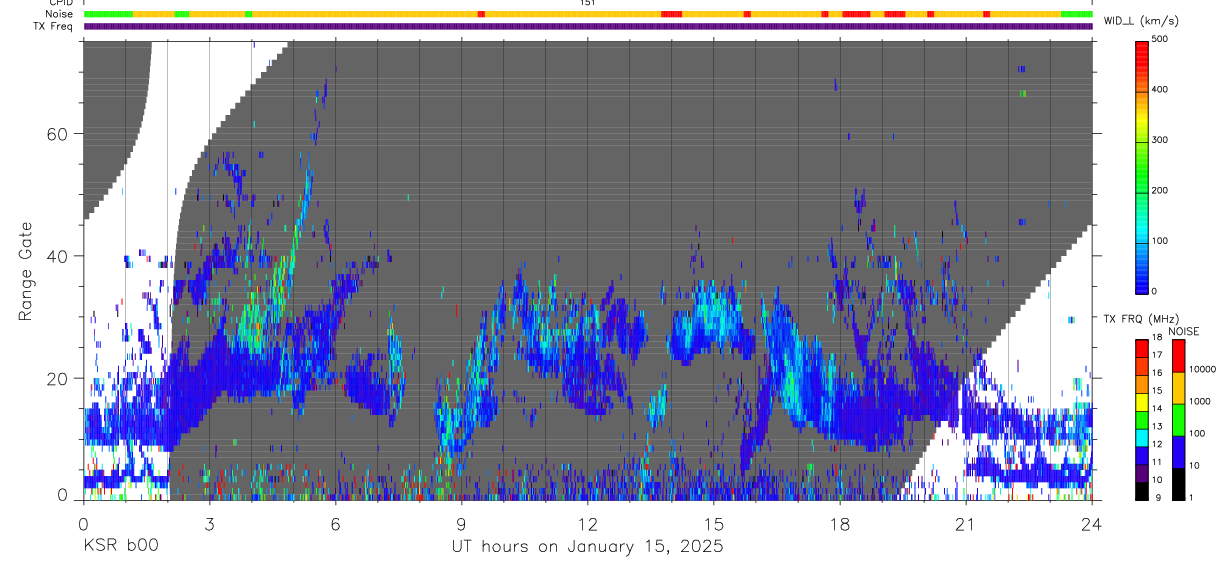Click the WID_L velocity color bar

tap(1142, 165)
